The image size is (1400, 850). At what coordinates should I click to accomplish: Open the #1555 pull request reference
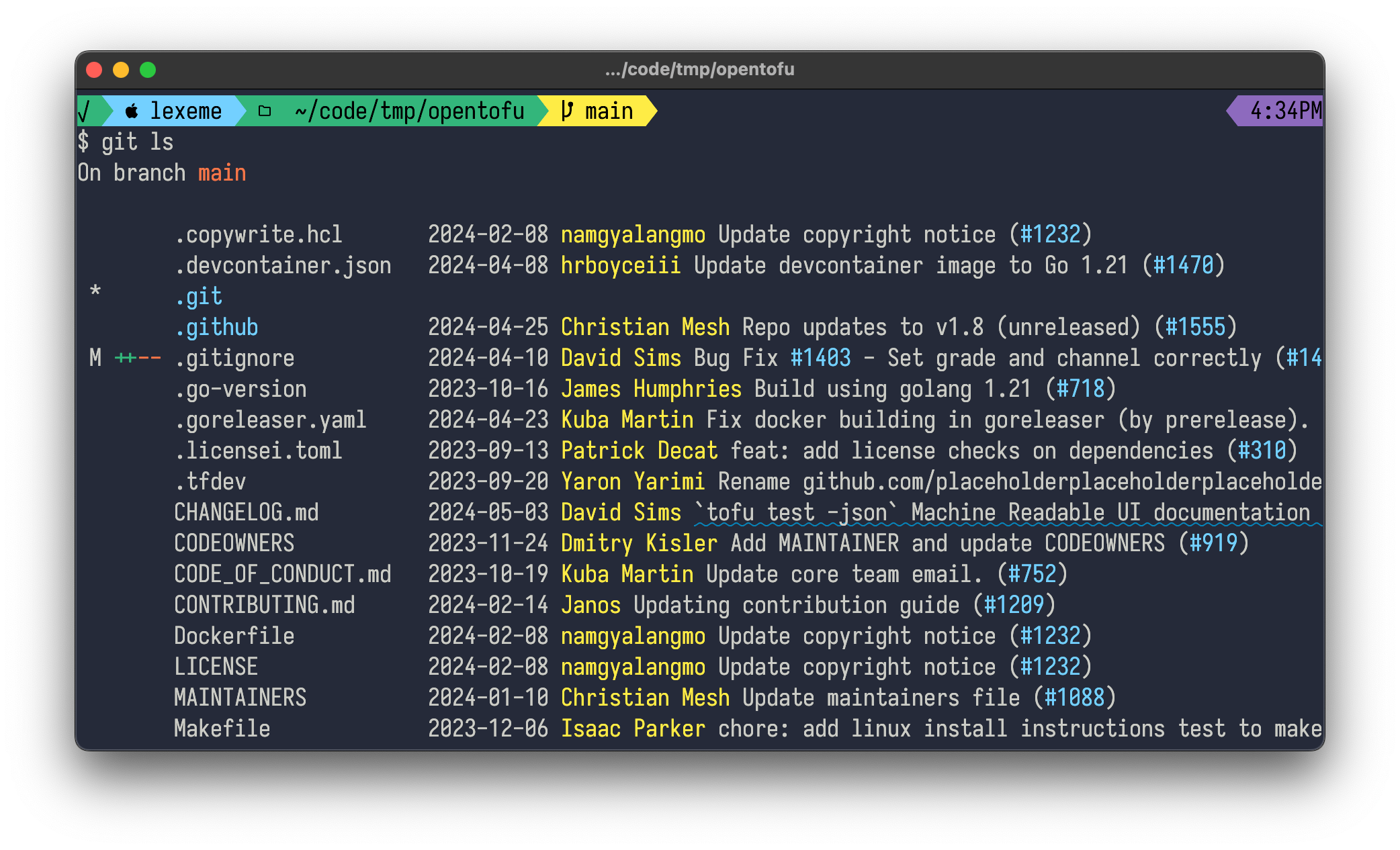click(x=1195, y=327)
